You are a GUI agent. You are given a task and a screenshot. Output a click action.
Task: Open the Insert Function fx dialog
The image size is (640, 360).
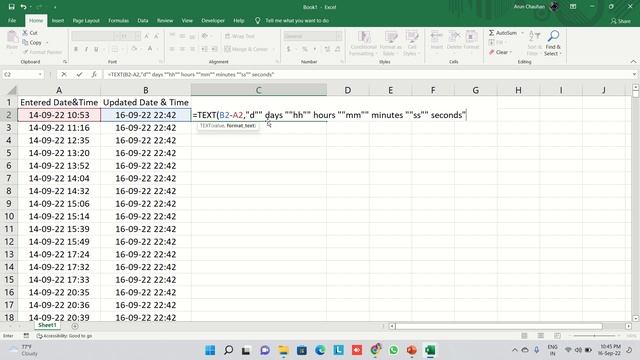(x=94, y=74)
